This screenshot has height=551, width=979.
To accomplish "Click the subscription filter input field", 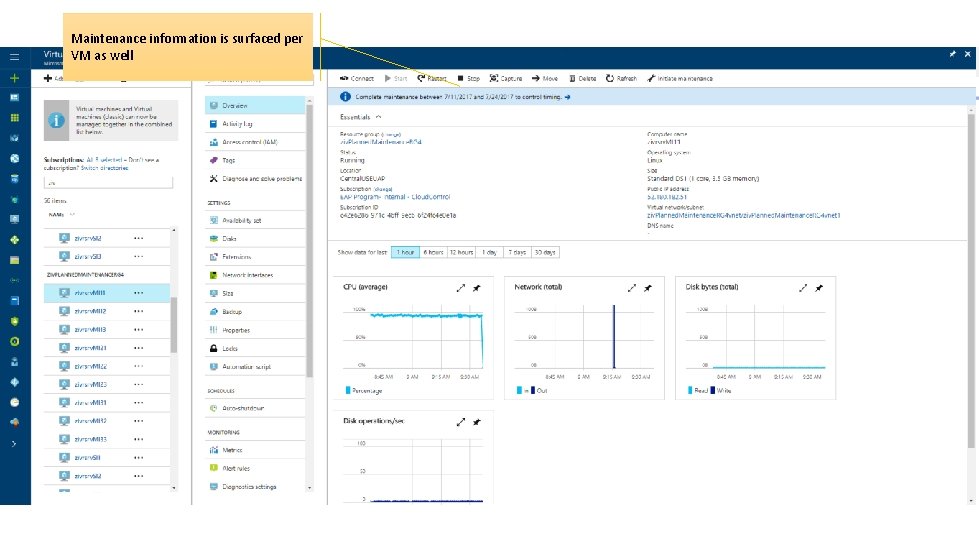I will [108, 183].
